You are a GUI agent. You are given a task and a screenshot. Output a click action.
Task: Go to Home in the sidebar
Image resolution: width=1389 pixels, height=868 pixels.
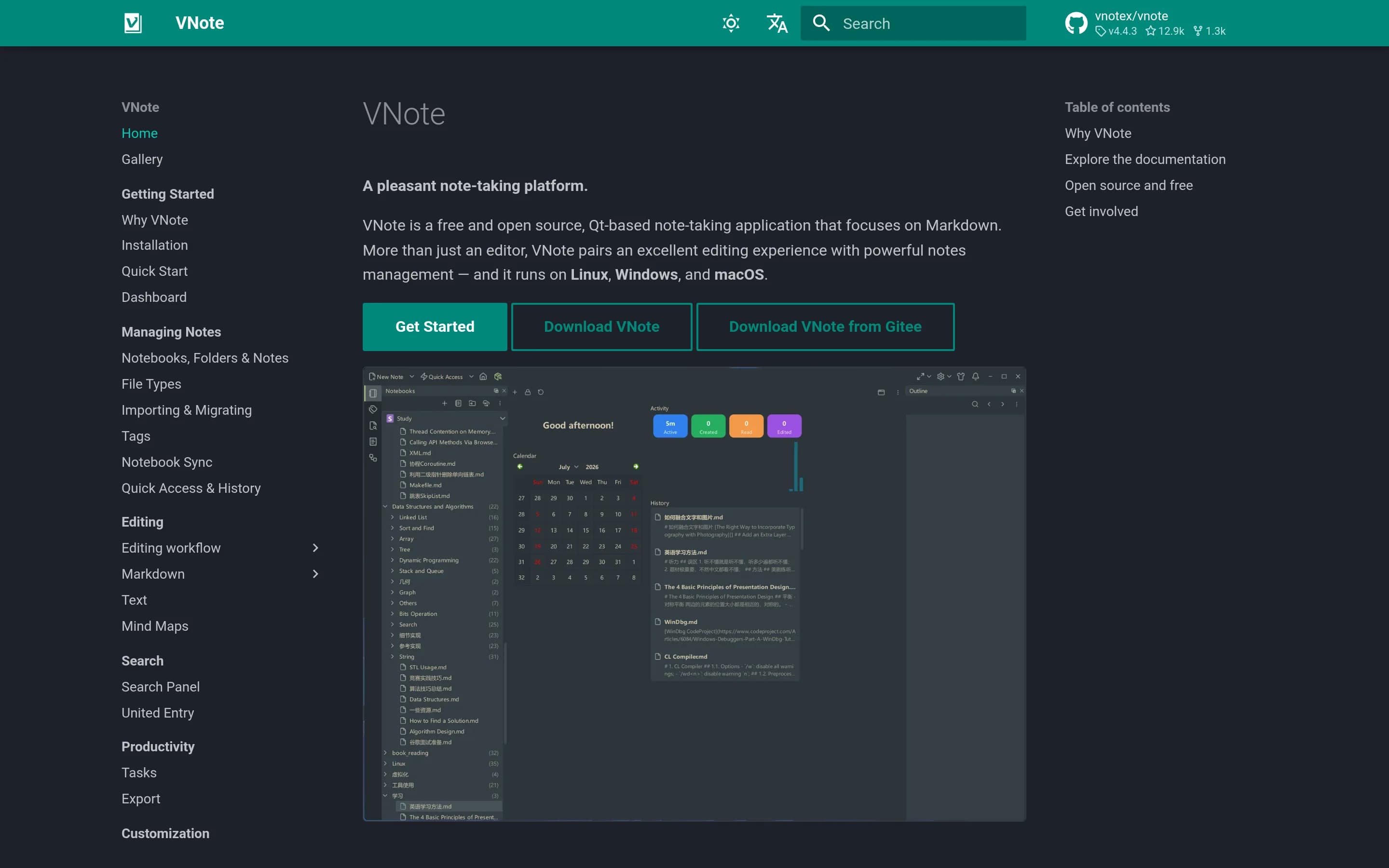139,133
